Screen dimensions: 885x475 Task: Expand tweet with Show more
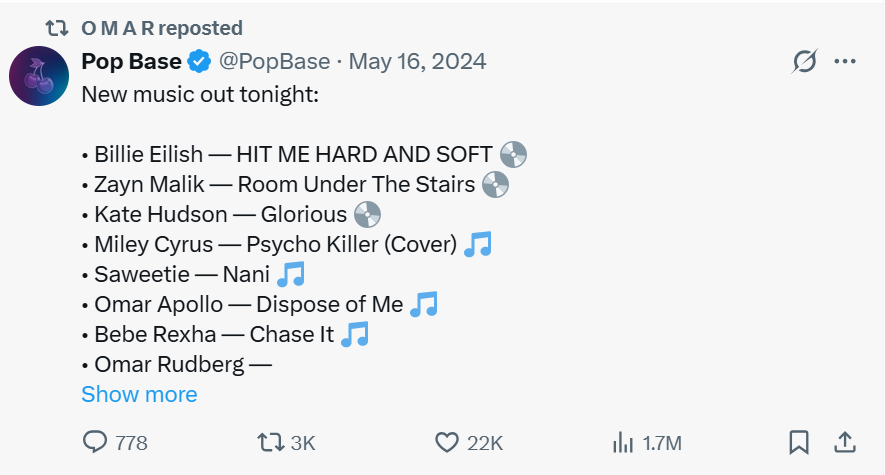(x=139, y=394)
